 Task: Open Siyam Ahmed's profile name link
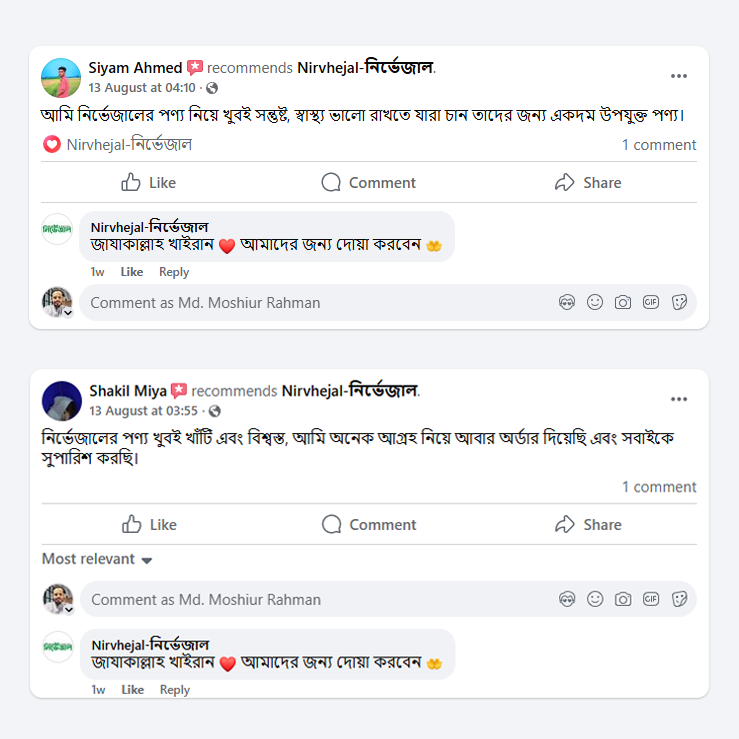click(x=135, y=68)
